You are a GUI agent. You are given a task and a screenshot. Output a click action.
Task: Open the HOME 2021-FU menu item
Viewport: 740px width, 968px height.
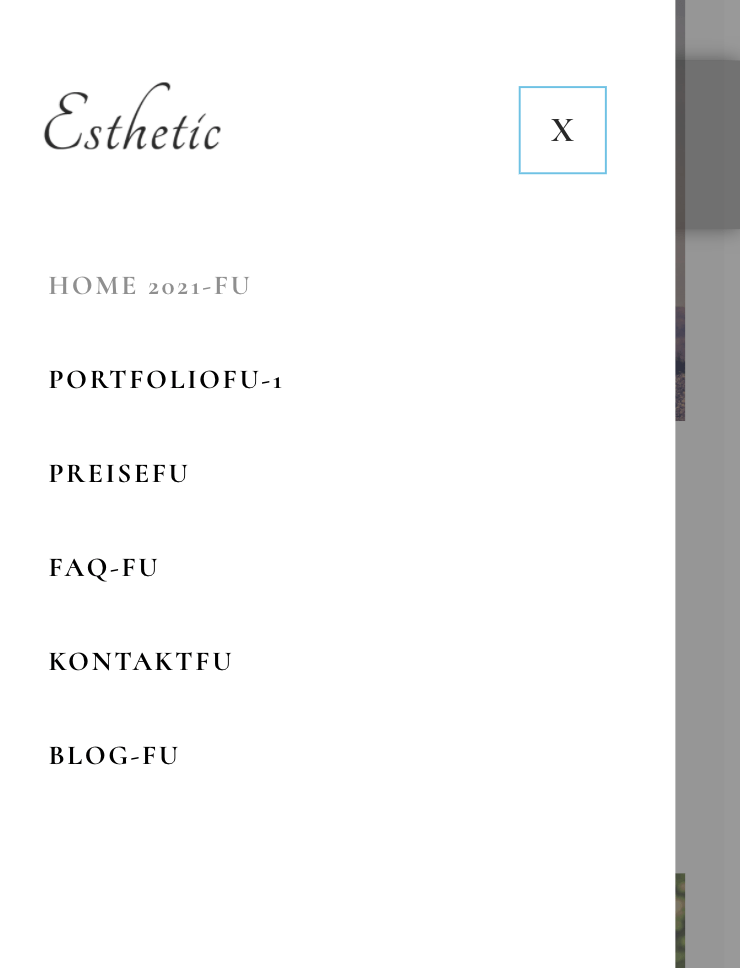coord(149,286)
